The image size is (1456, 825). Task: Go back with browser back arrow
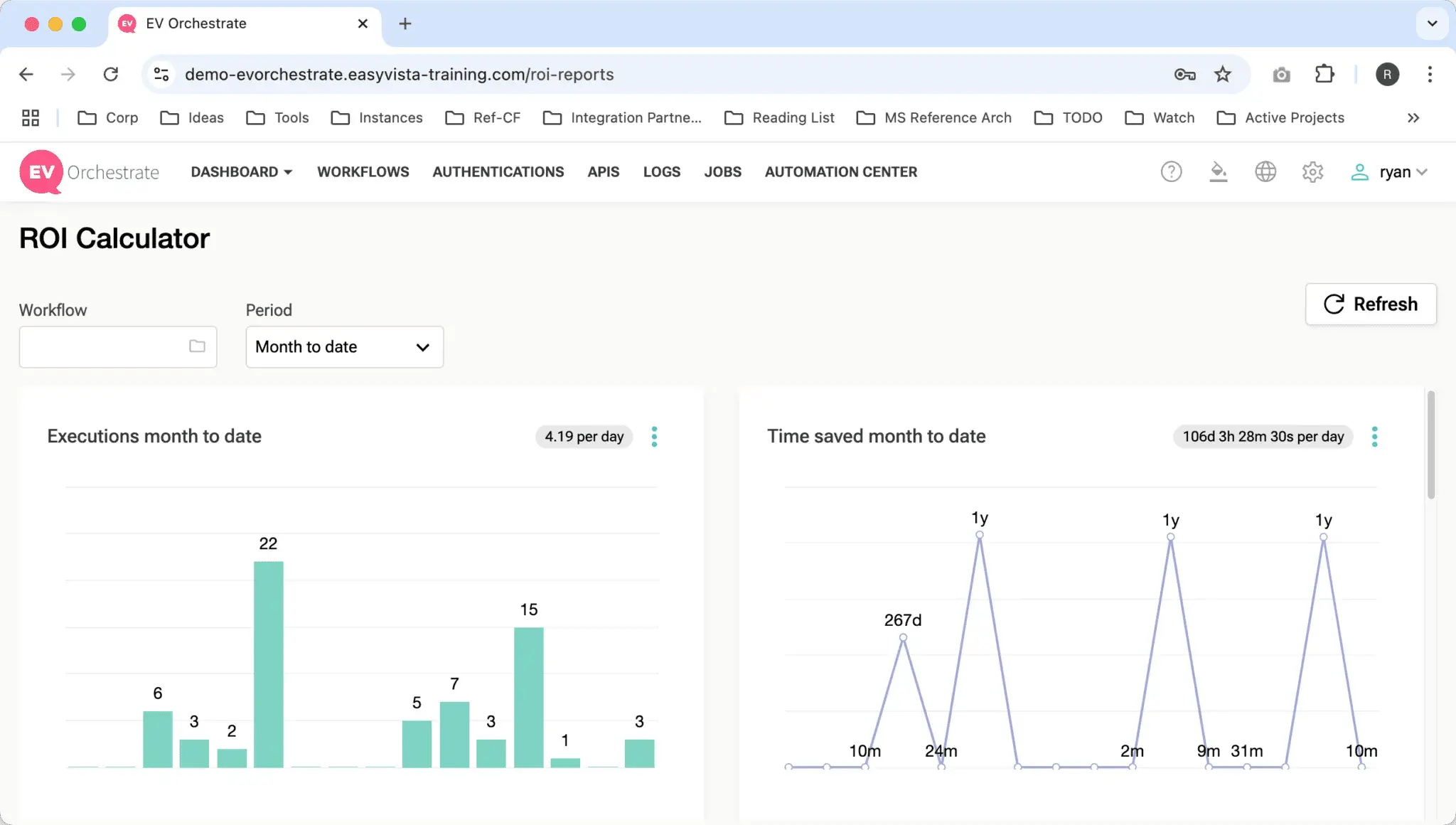point(26,74)
